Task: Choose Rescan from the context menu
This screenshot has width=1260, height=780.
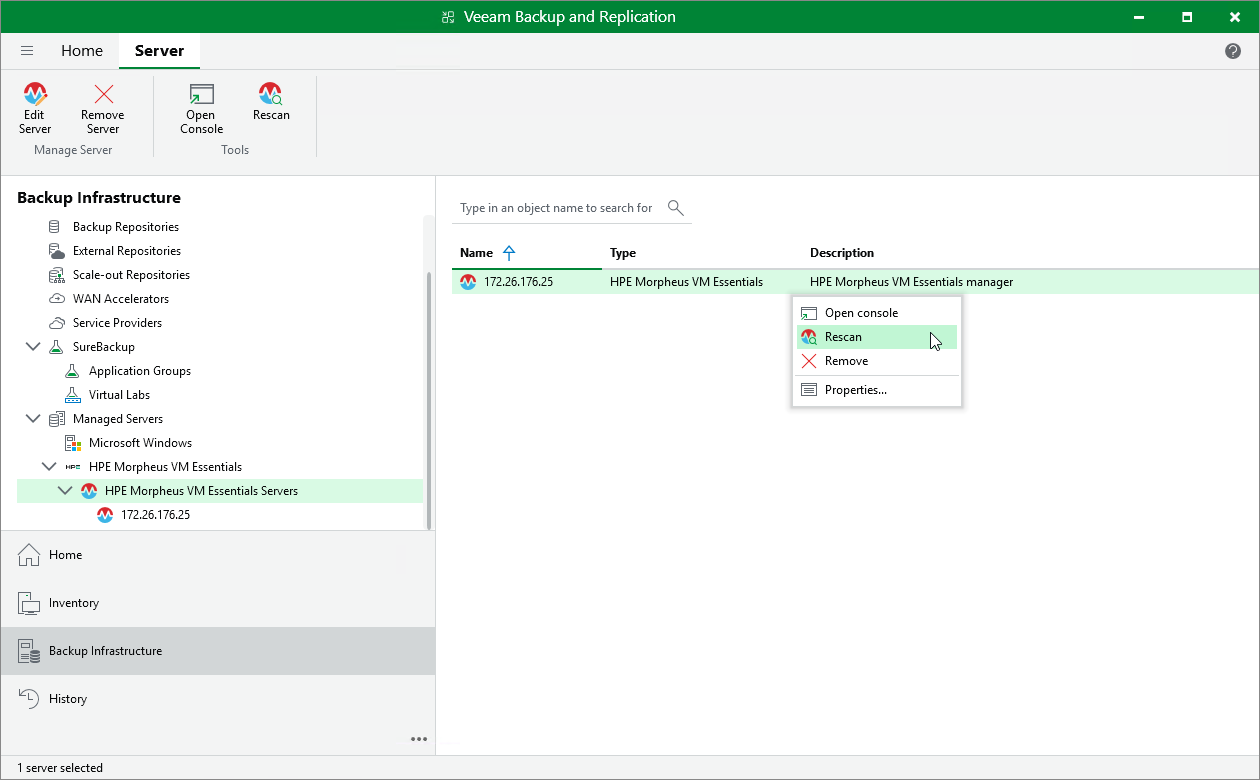Action: (x=877, y=337)
